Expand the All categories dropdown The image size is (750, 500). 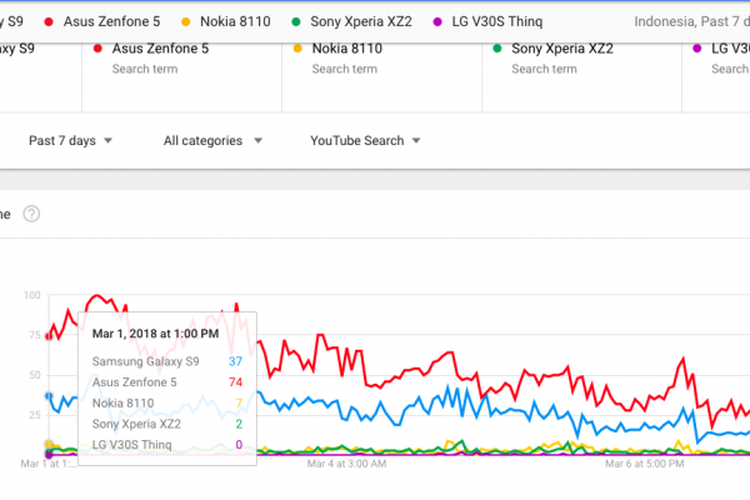213,141
